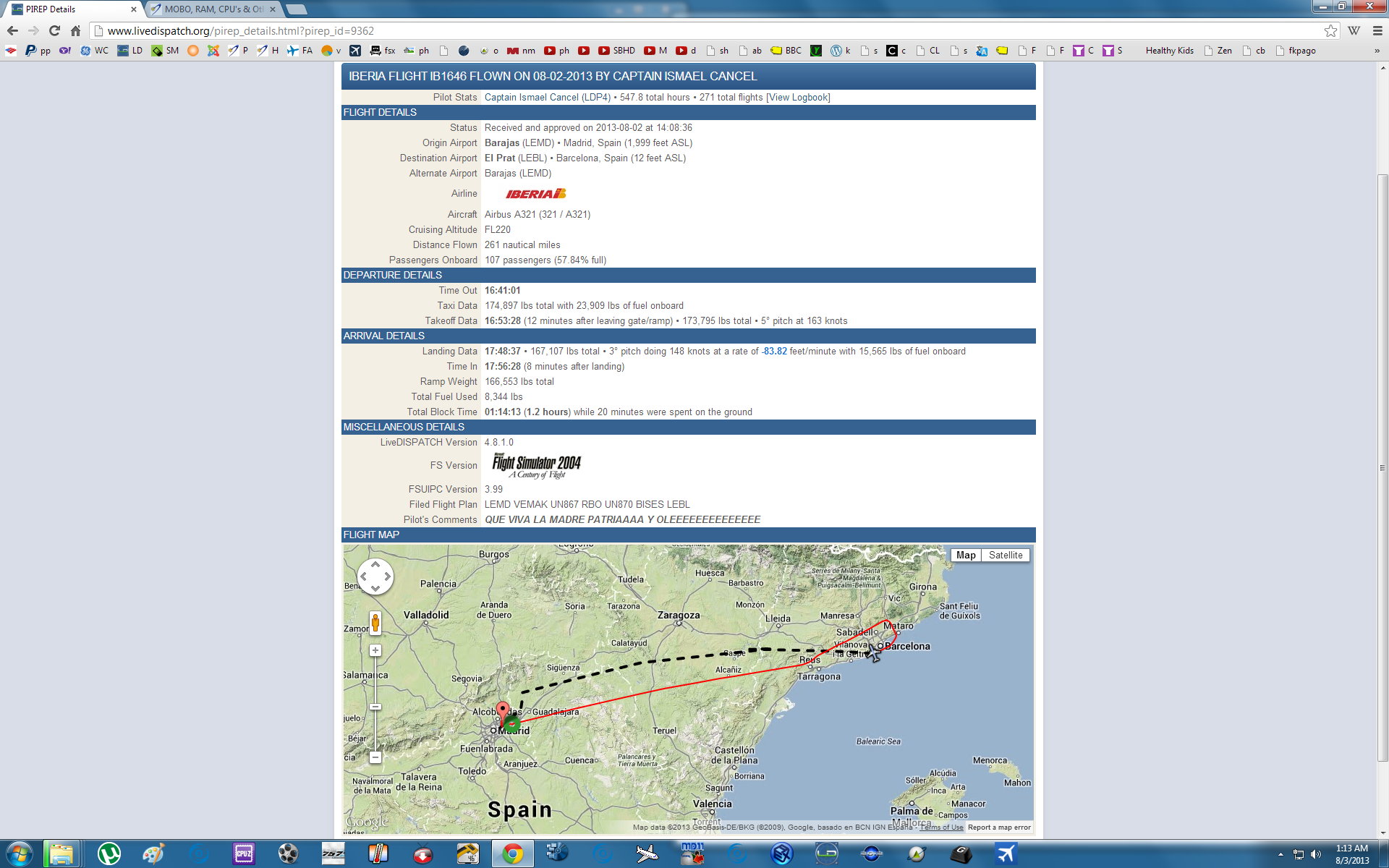Open a new browser tab
This screenshot has height=868, width=1389.
[297, 9]
